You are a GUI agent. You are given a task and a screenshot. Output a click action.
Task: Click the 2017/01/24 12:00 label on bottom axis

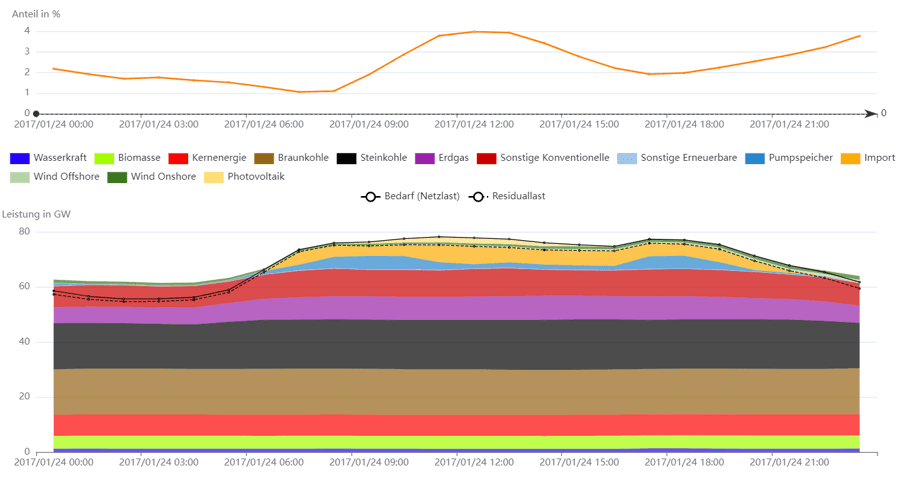click(476, 464)
